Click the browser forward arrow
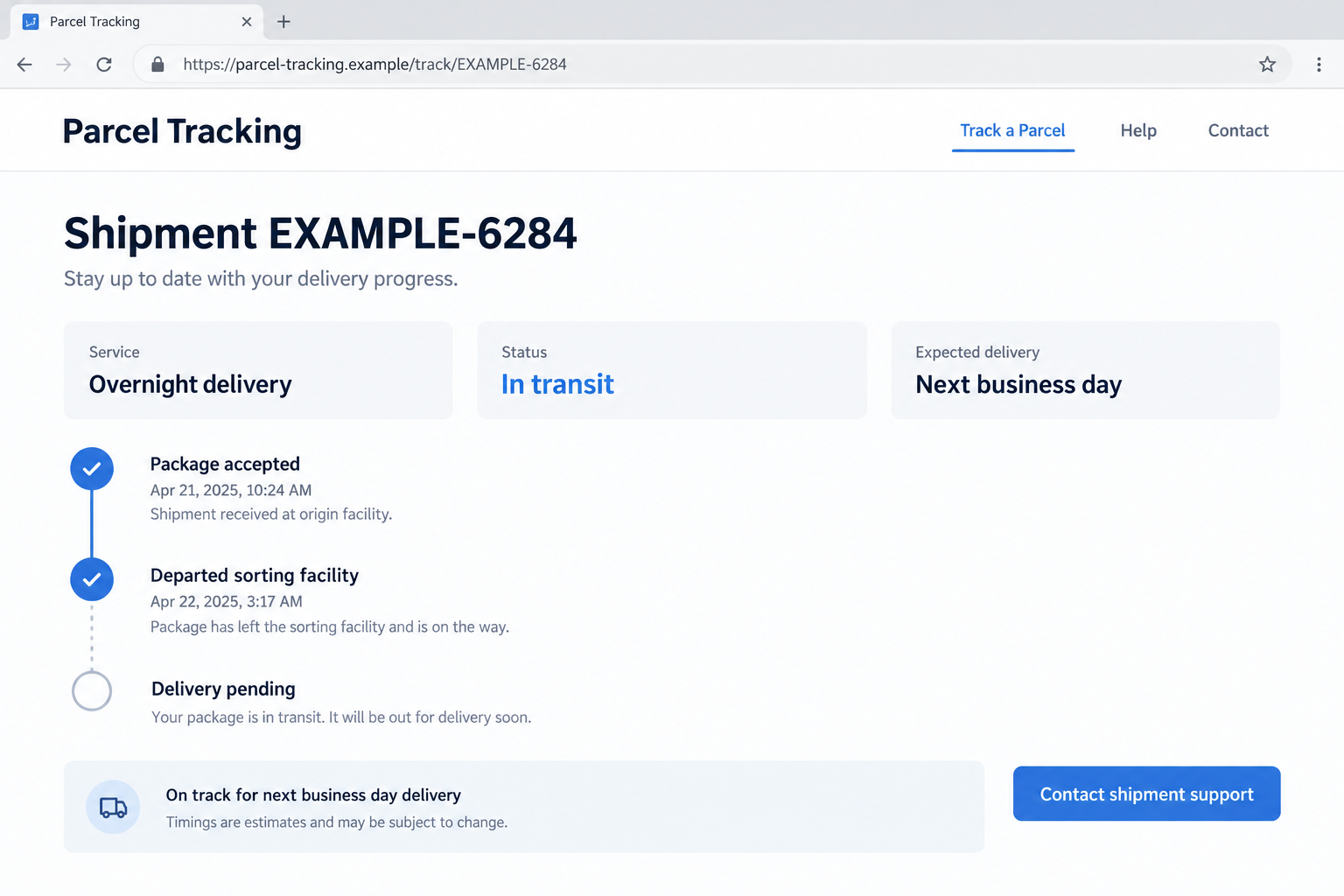This screenshot has width=1344, height=896. [64, 64]
